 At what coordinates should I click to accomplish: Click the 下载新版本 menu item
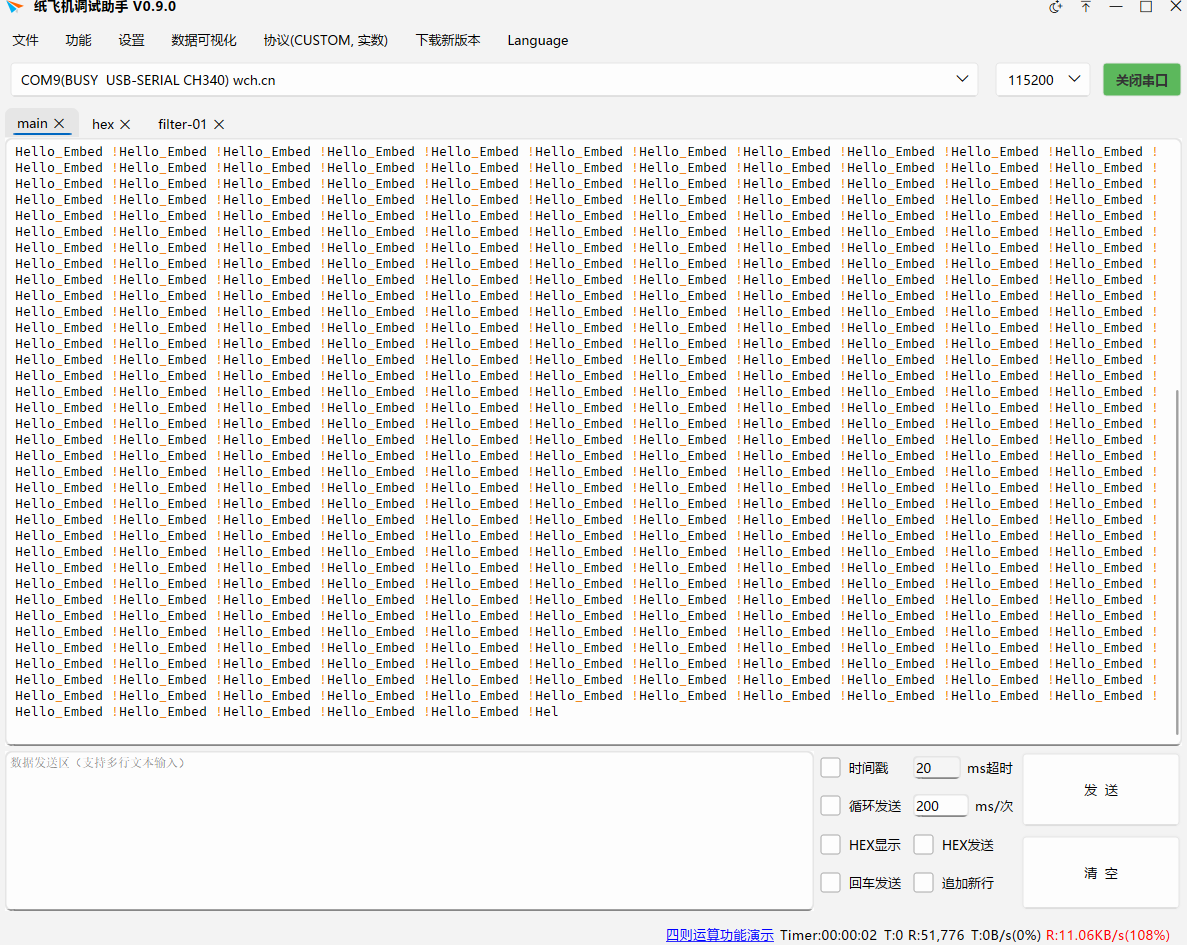click(x=447, y=40)
